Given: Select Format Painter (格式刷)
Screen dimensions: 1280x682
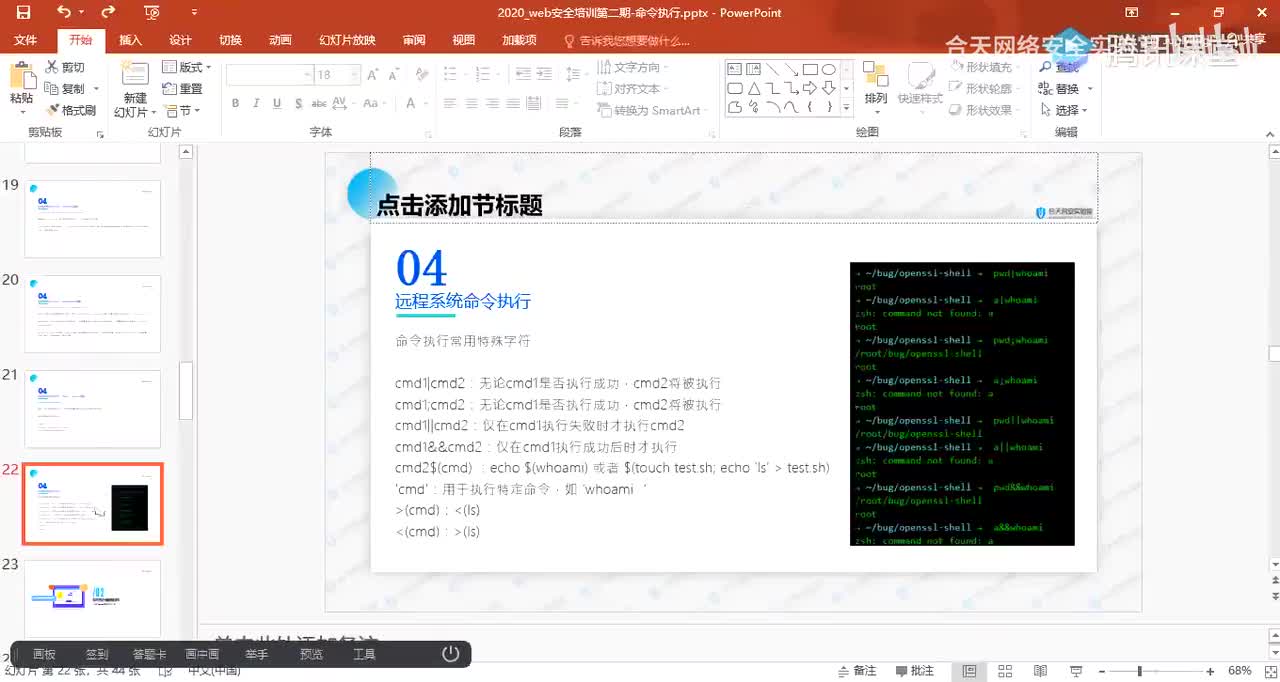Looking at the screenshot, I should pyautogui.click(x=70, y=111).
